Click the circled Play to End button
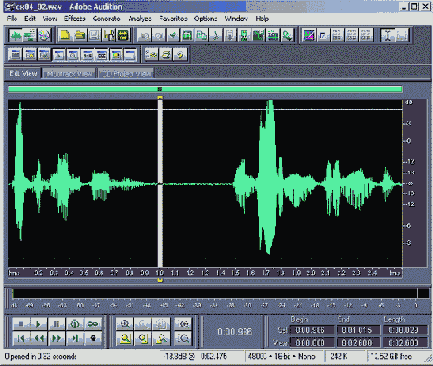The height and width of the screenshot is (366, 433). 75,324
